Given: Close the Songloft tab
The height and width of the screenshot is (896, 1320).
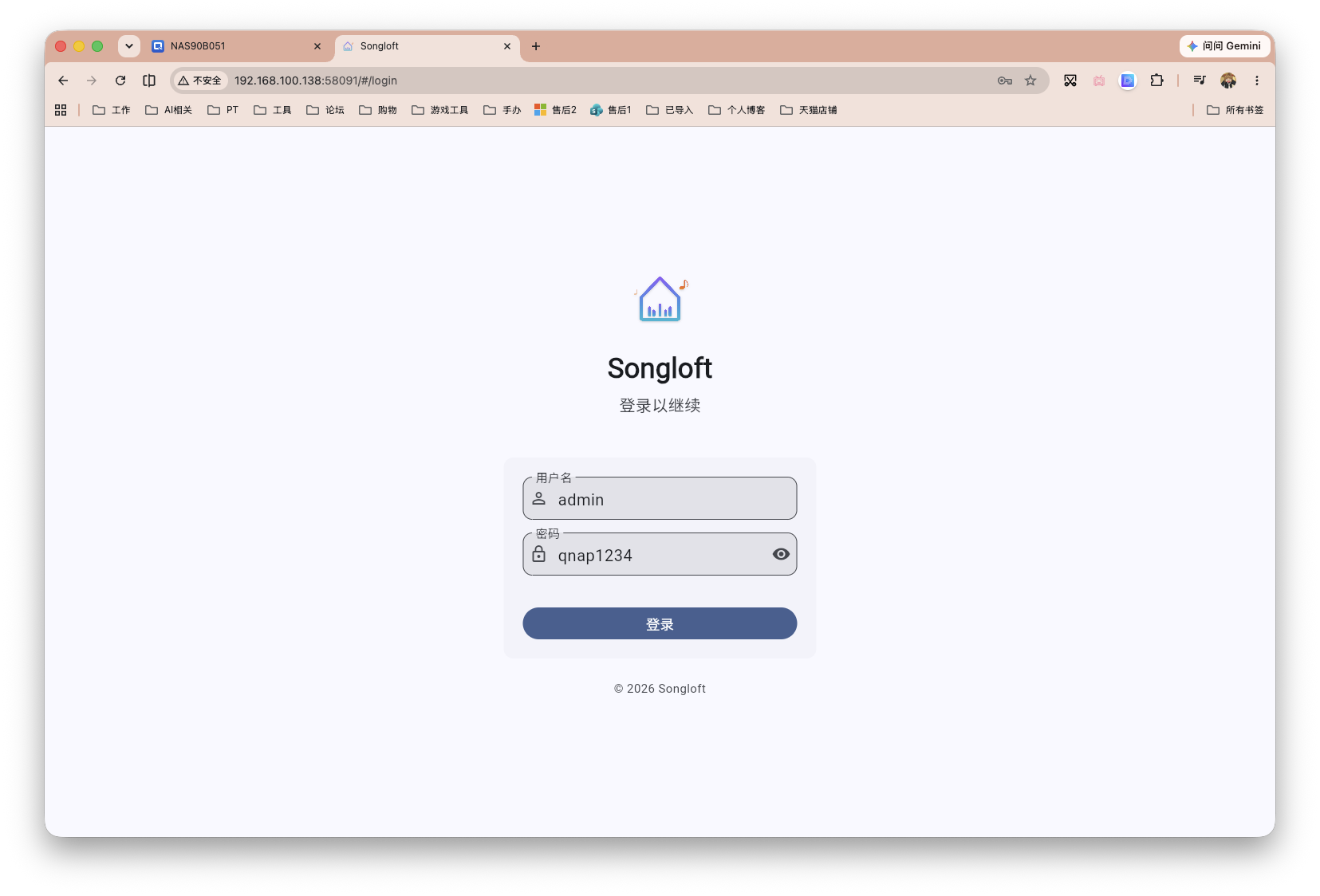Looking at the screenshot, I should point(507,46).
